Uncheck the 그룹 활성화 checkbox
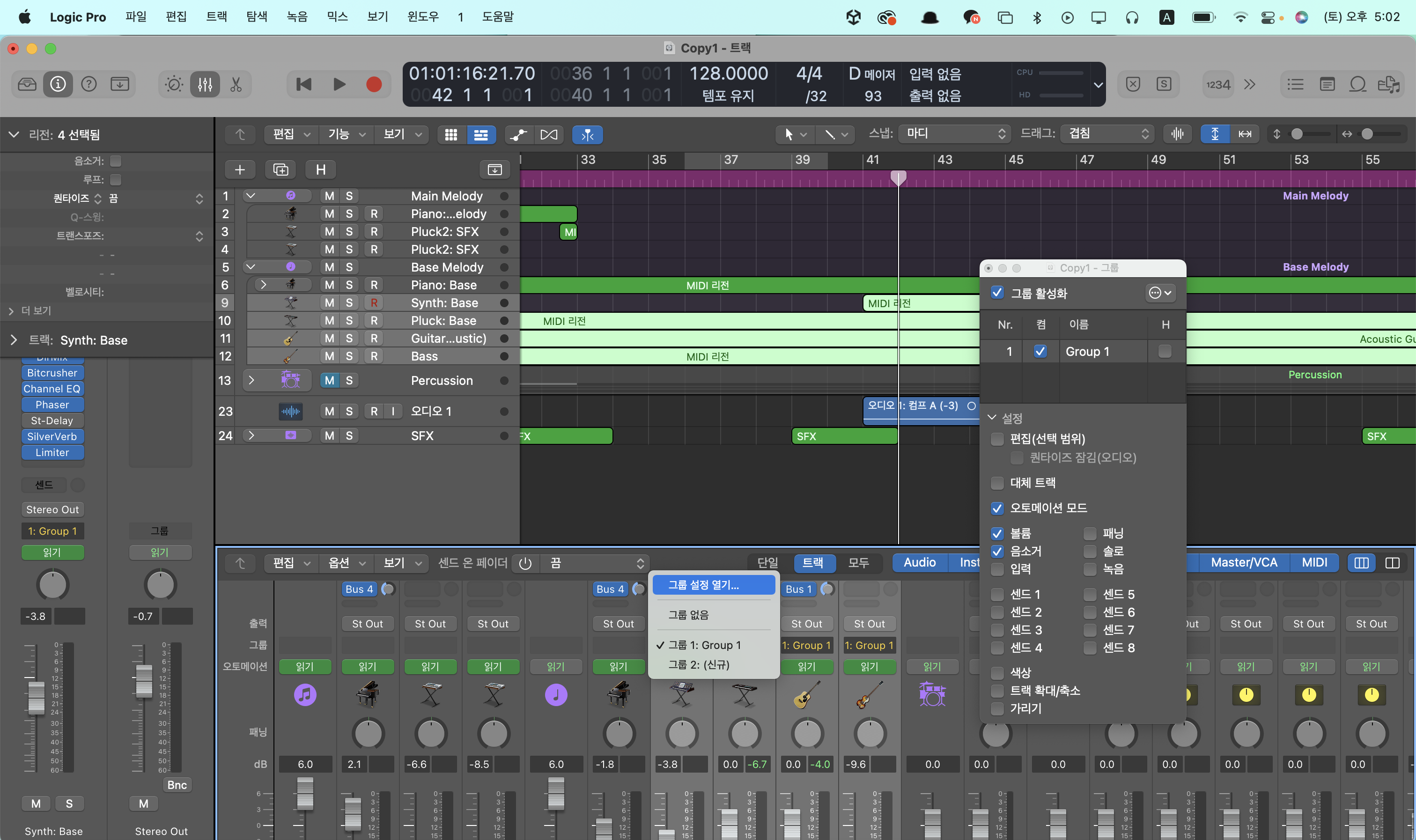1416x840 pixels. [x=997, y=293]
